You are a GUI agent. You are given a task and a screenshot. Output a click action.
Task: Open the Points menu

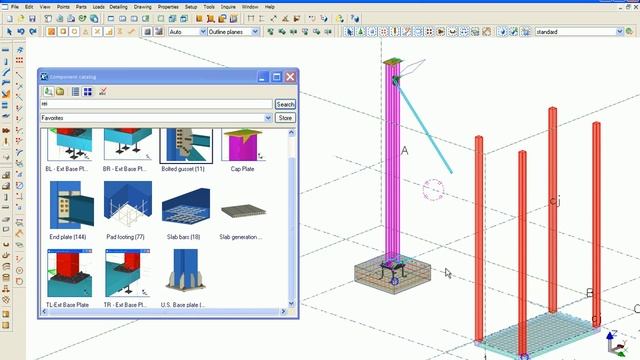63,7
